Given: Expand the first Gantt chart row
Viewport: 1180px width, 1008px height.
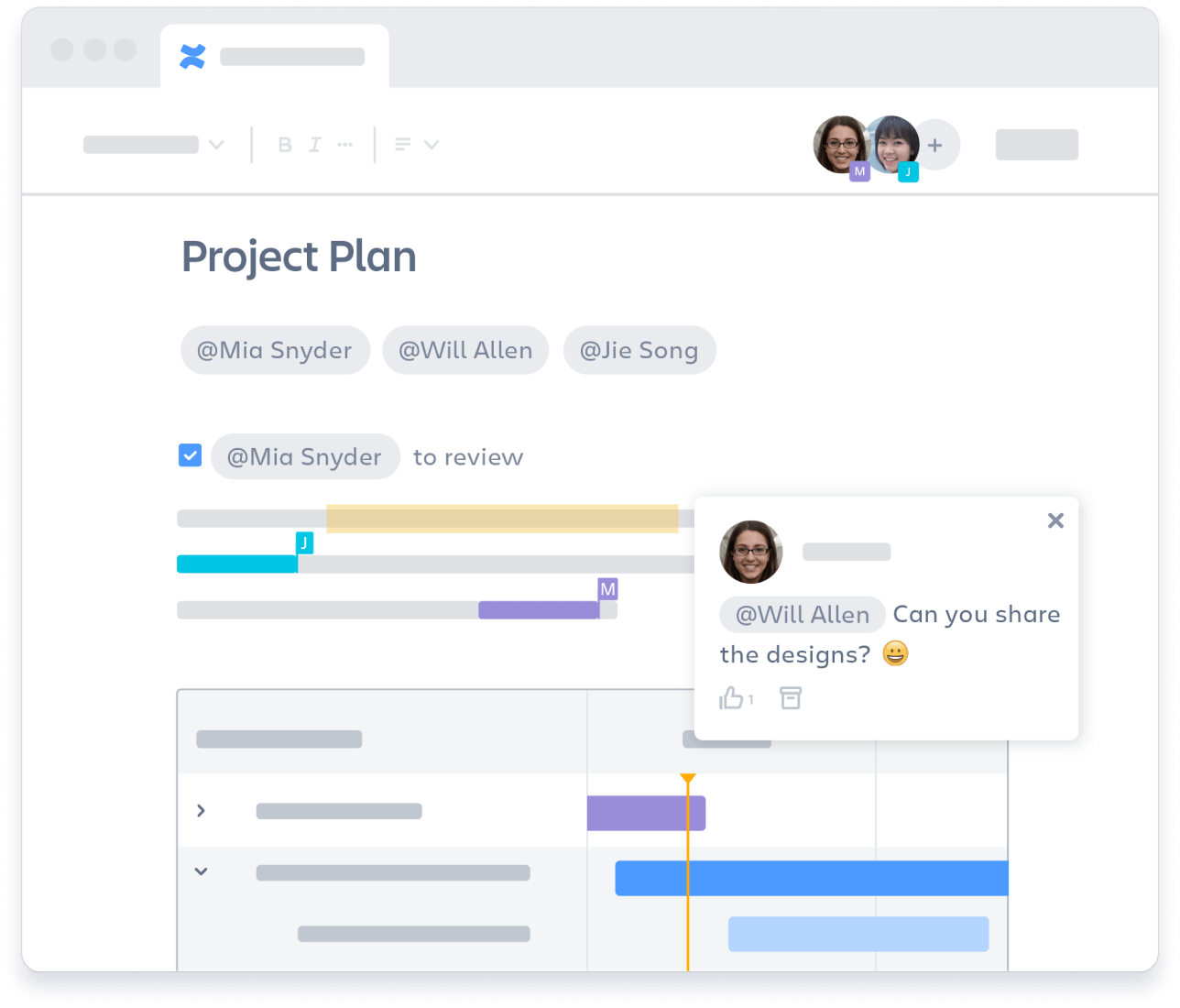Looking at the screenshot, I should pyautogui.click(x=201, y=810).
